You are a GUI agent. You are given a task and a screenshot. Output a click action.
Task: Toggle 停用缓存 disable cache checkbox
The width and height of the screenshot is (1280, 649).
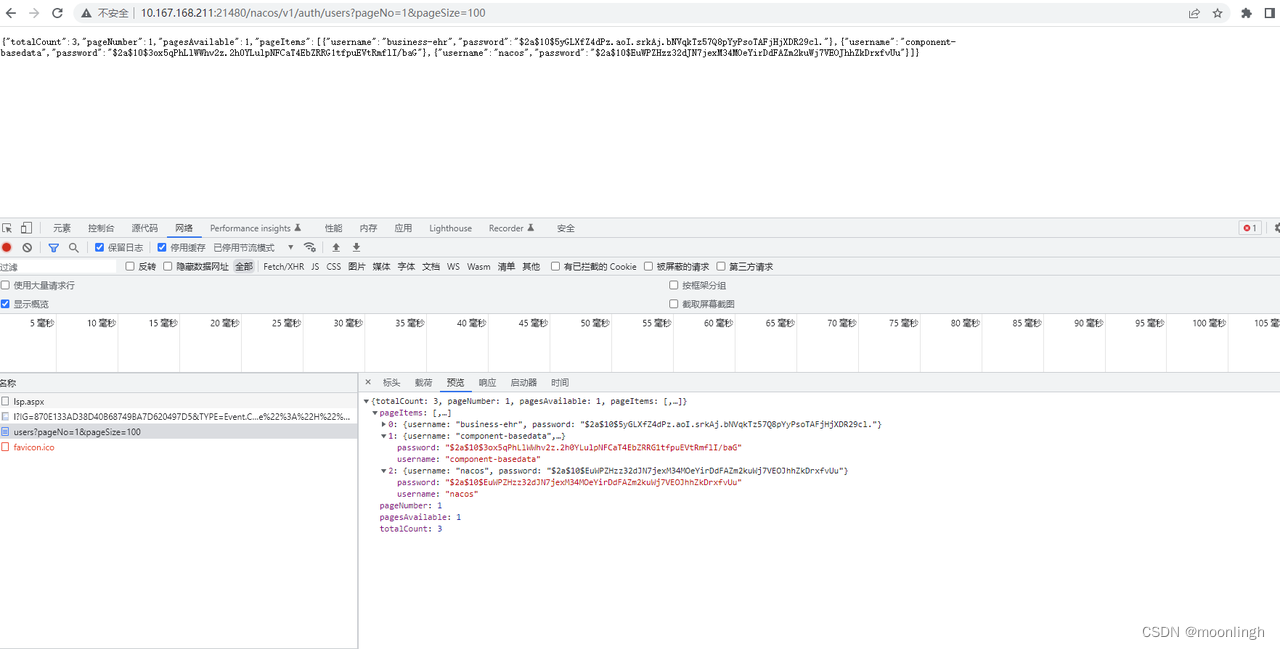point(162,247)
